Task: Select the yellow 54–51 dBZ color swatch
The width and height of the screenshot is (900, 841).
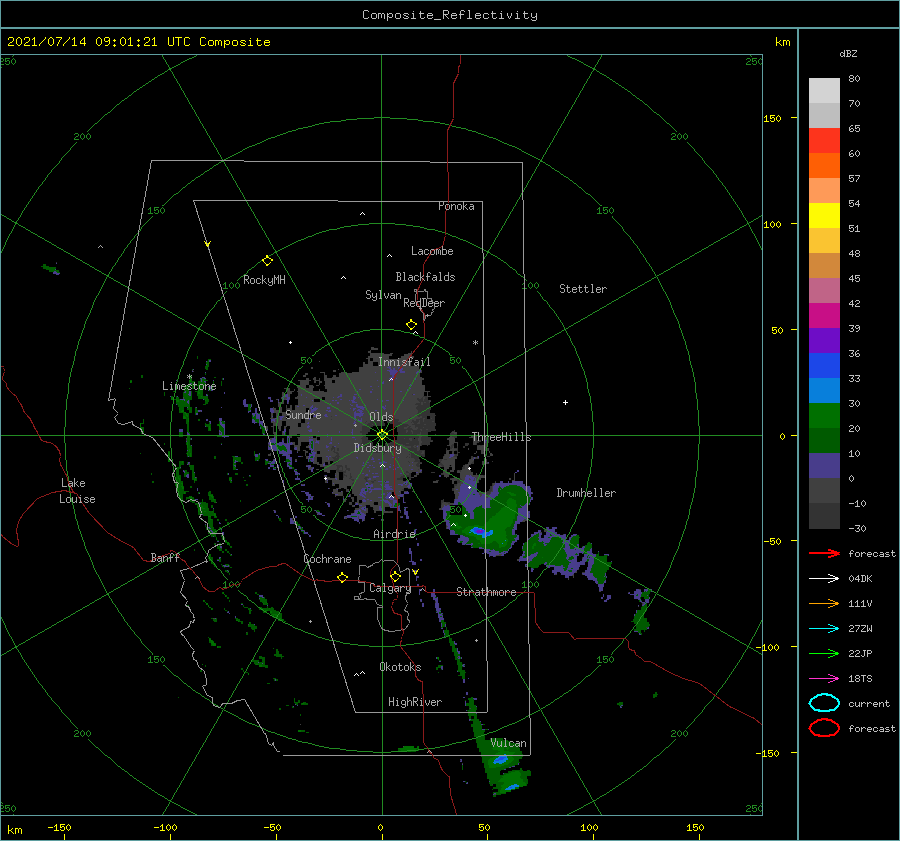Action: 824,215
